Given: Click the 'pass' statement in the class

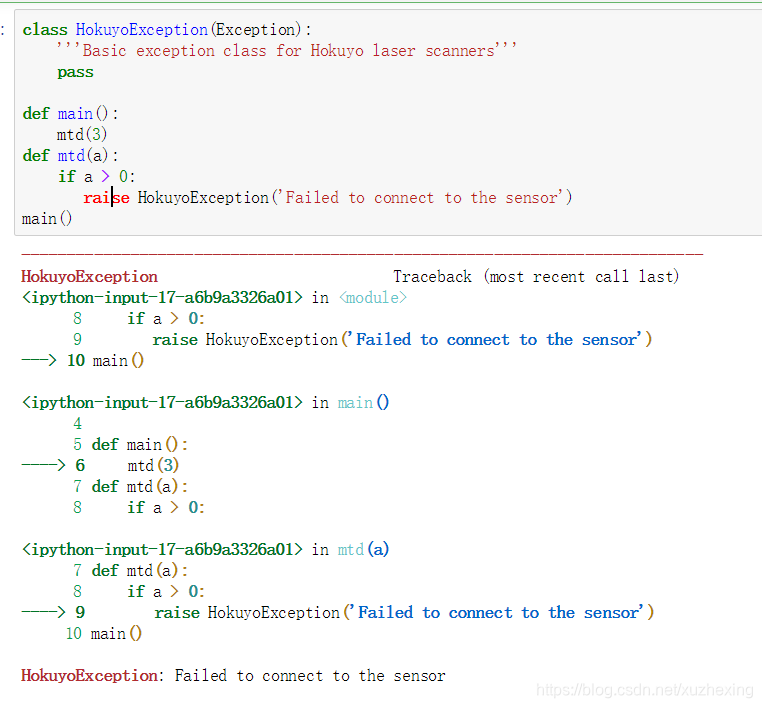Looking at the screenshot, I should (75, 72).
